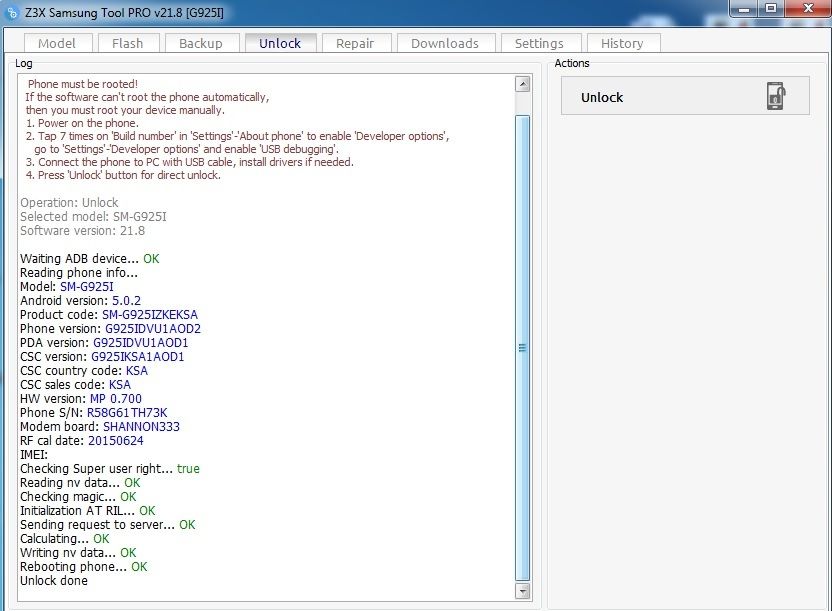Image resolution: width=832 pixels, height=611 pixels.
Task: Click the 'Unlock done' log line
Action: (x=54, y=581)
